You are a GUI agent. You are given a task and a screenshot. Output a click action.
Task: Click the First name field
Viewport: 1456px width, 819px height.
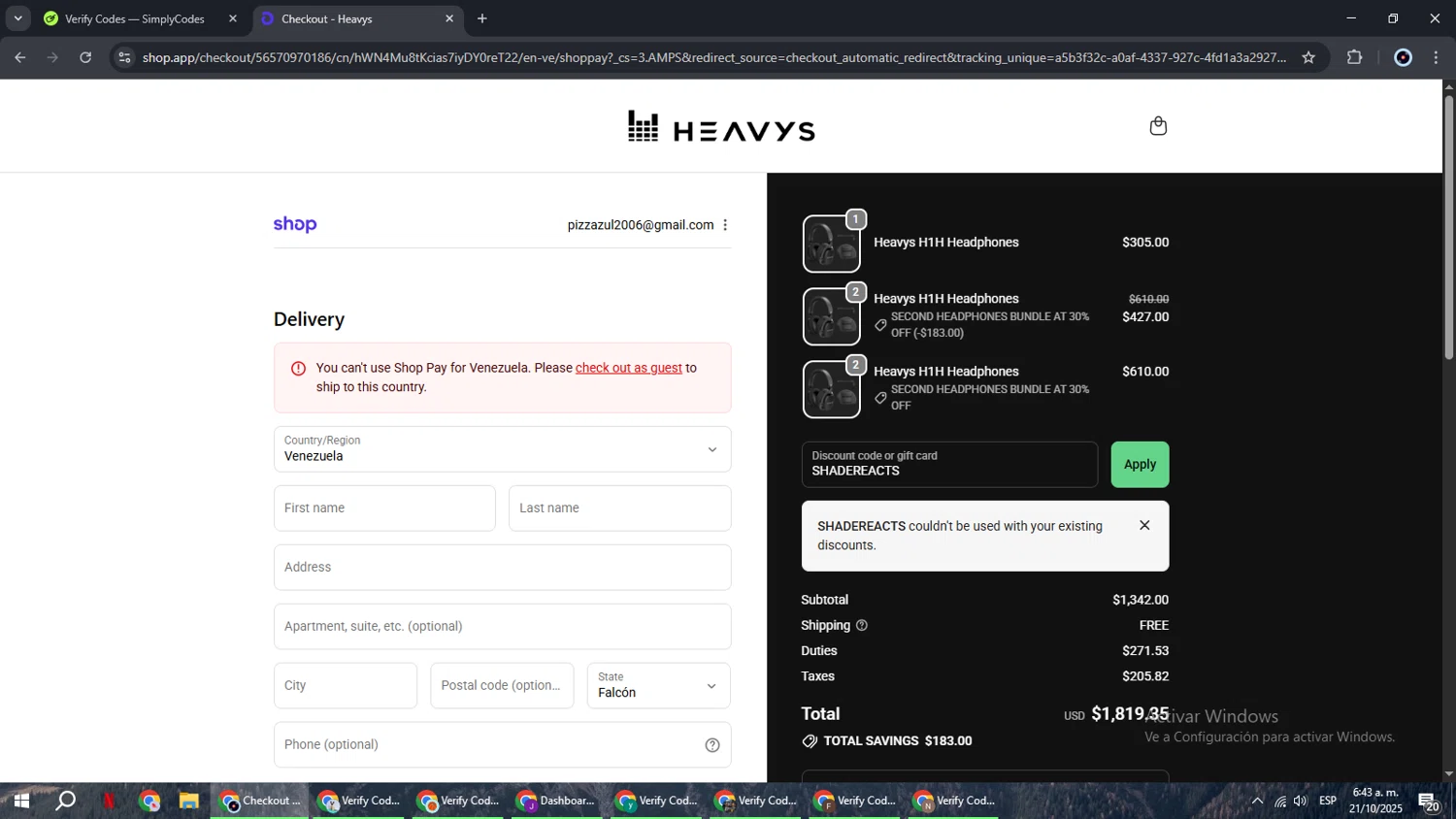pos(384,508)
